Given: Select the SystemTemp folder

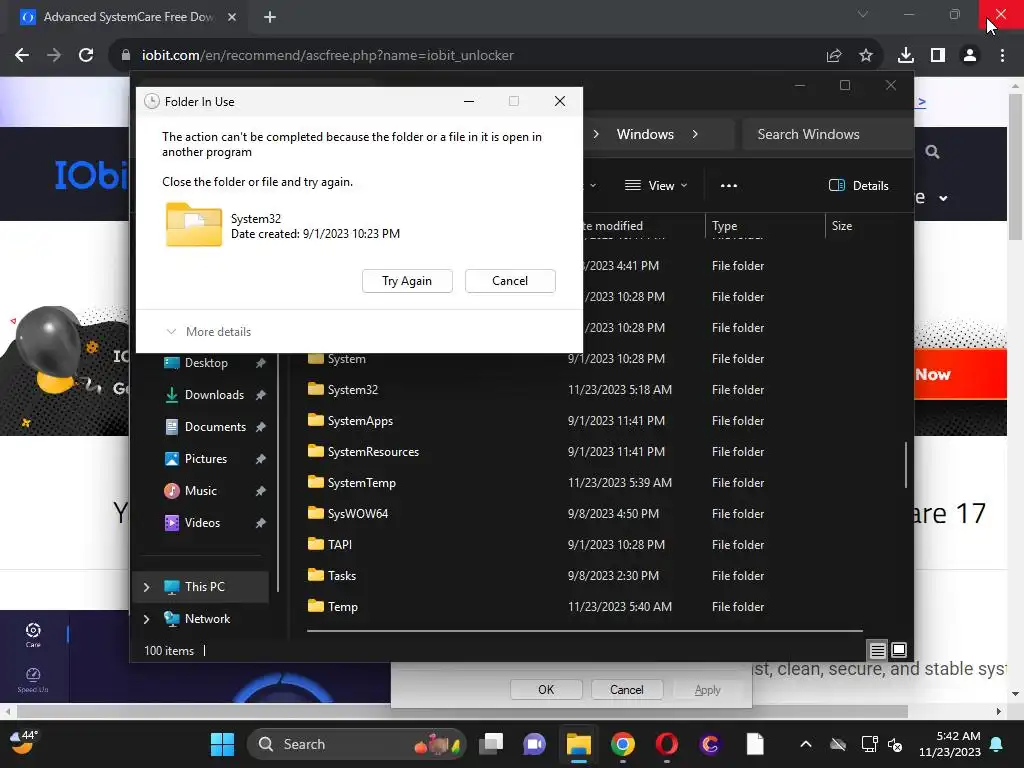Looking at the screenshot, I should [x=584, y=483].
